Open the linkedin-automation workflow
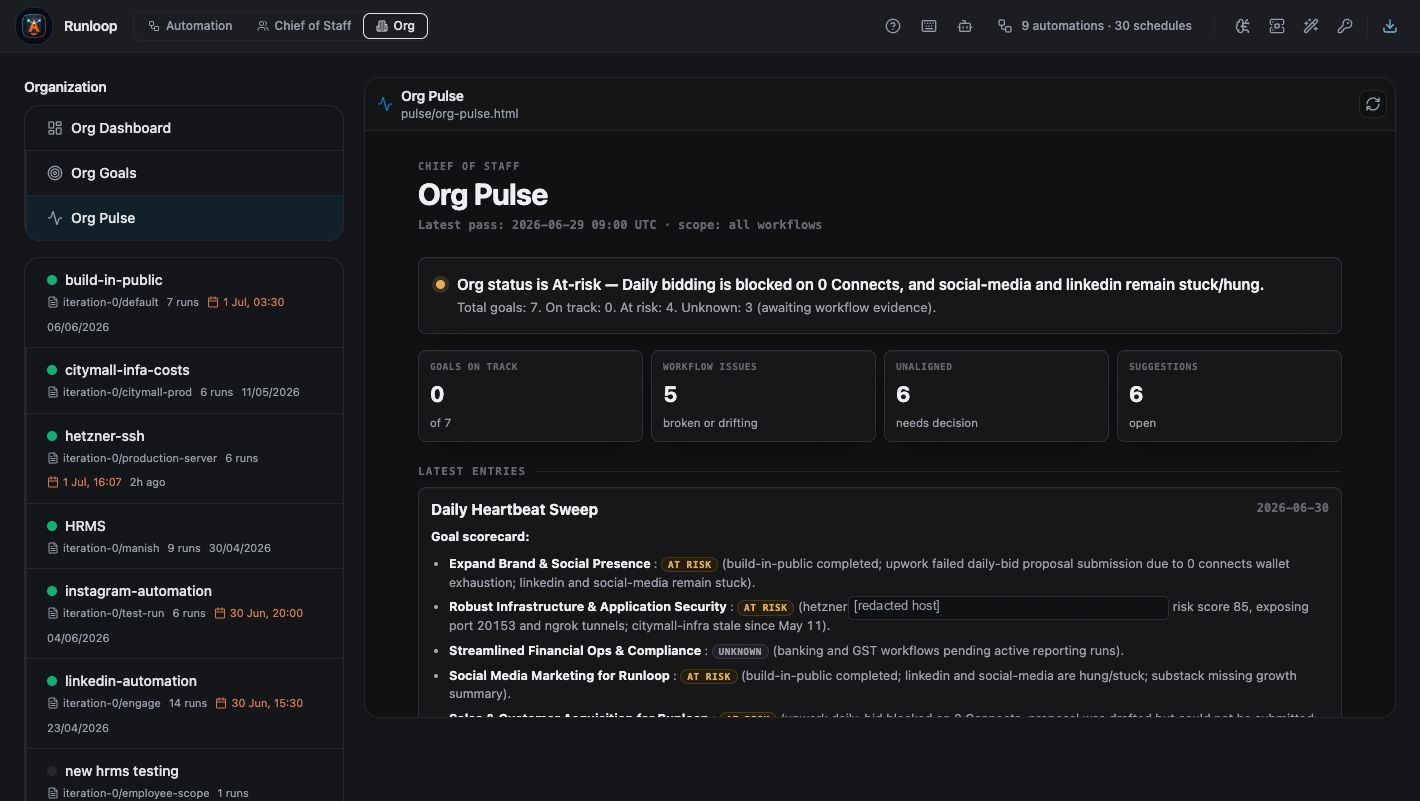This screenshot has height=801, width=1420. (x=184, y=703)
